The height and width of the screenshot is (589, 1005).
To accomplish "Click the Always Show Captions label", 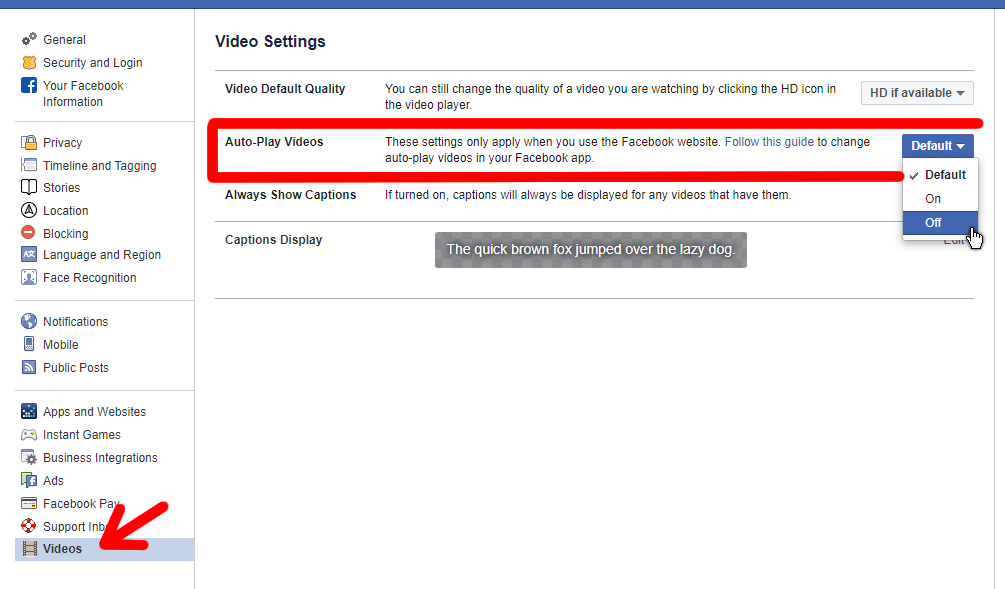I will [x=290, y=195].
